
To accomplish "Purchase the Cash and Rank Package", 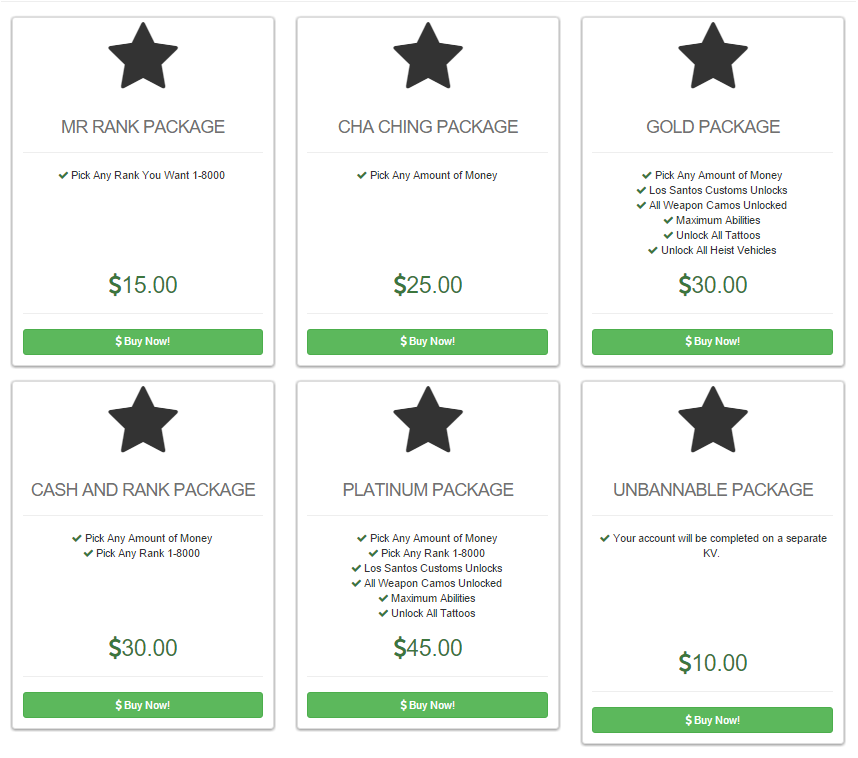I will 143,705.
